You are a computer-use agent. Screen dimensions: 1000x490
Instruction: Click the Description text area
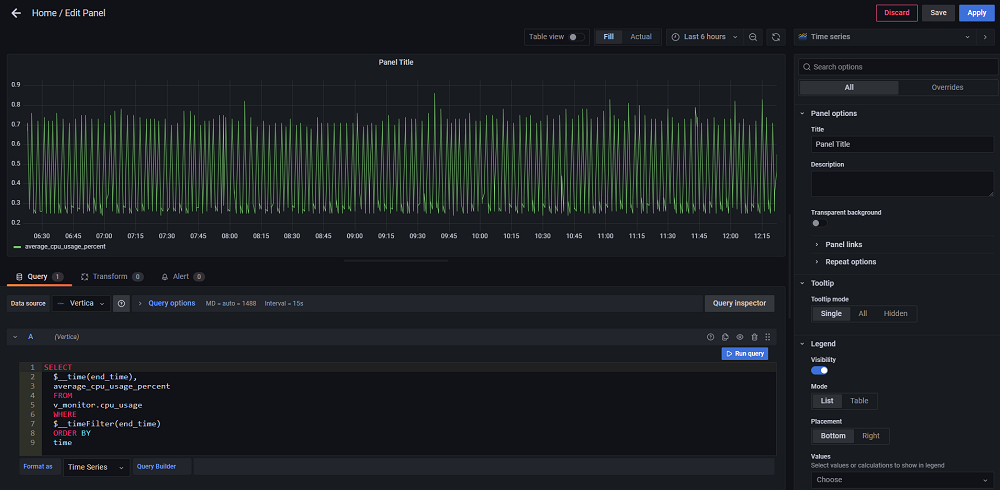[x=902, y=184]
